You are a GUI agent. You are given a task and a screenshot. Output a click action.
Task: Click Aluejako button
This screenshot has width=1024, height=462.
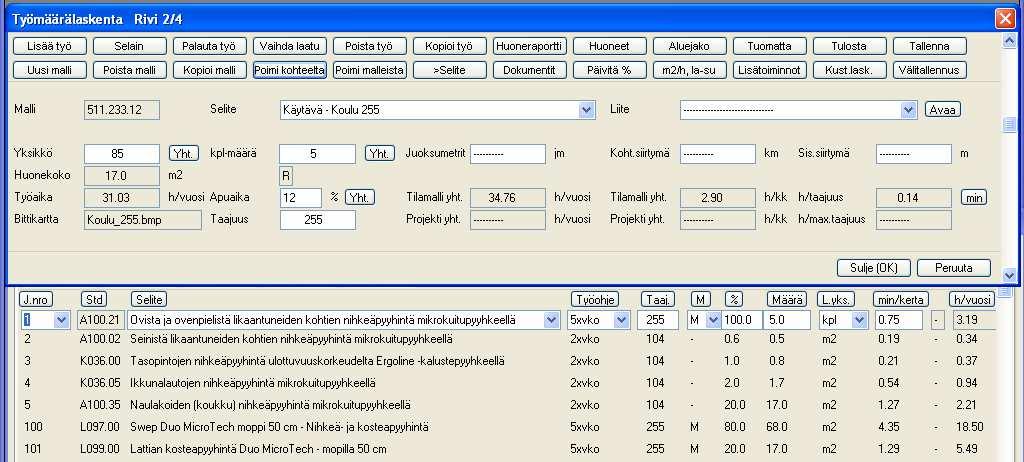point(690,46)
